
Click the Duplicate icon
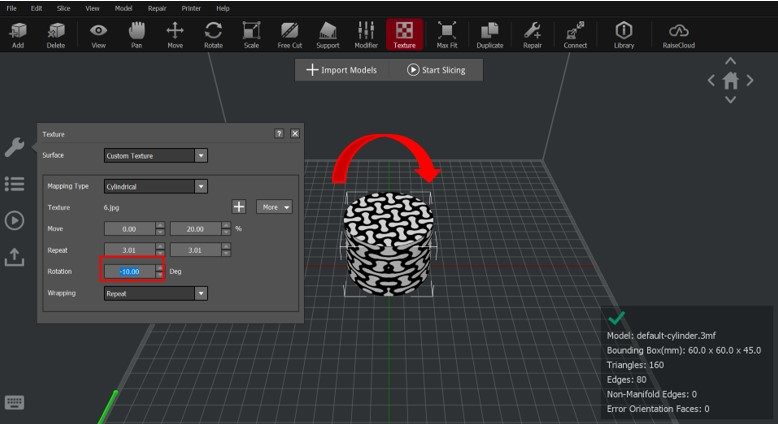tap(490, 35)
